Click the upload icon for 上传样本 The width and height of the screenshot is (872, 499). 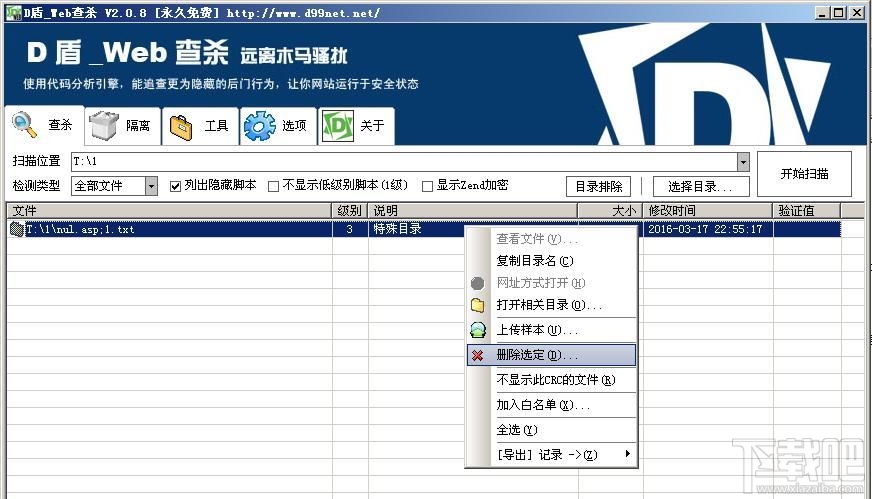478,330
